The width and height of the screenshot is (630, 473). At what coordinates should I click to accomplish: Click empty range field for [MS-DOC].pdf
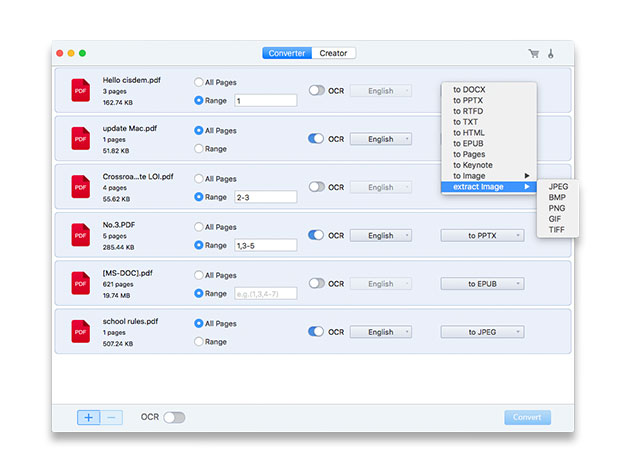(266, 293)
